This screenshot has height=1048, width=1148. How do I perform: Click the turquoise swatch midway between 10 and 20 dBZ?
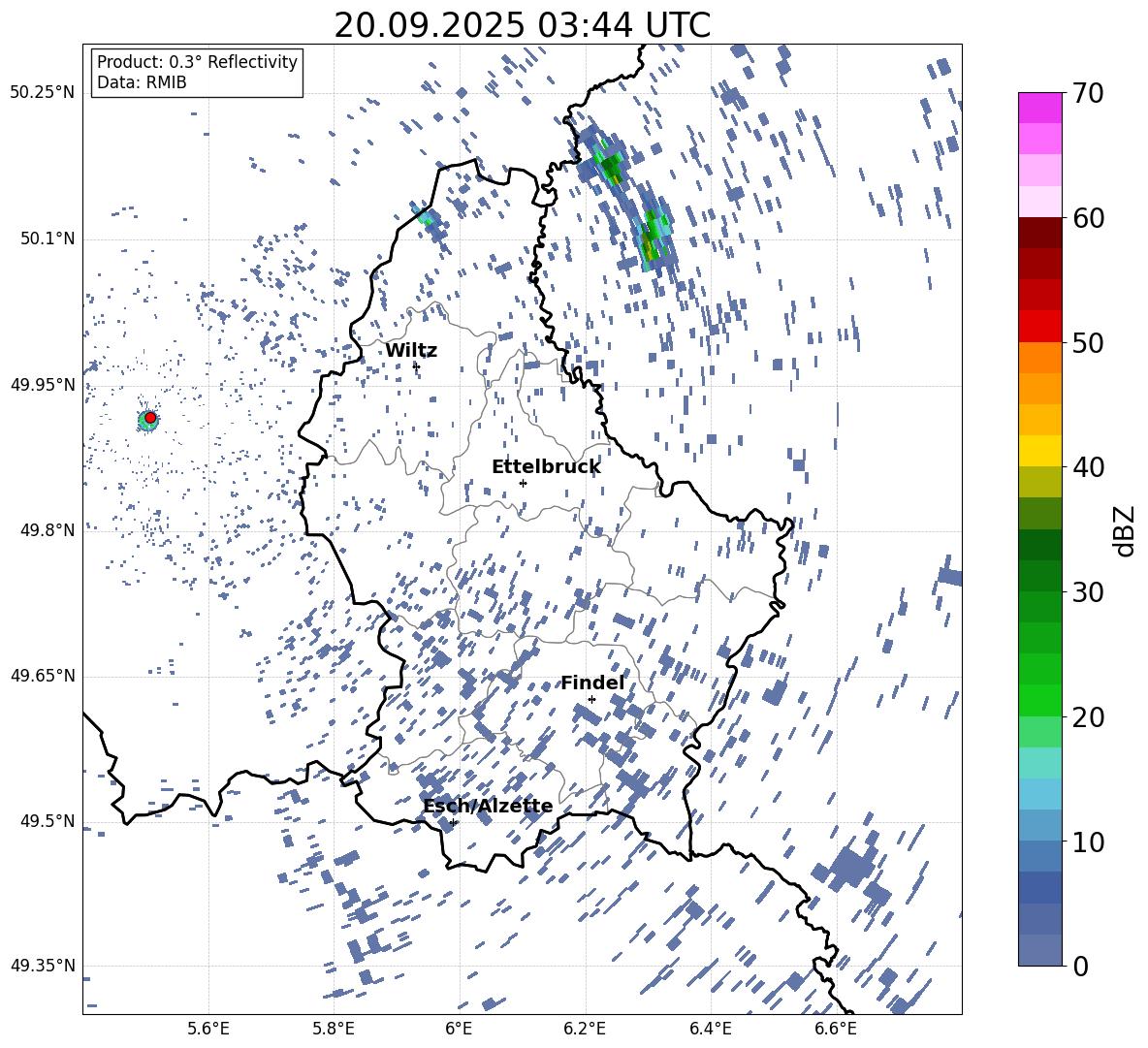point(1040,763)
